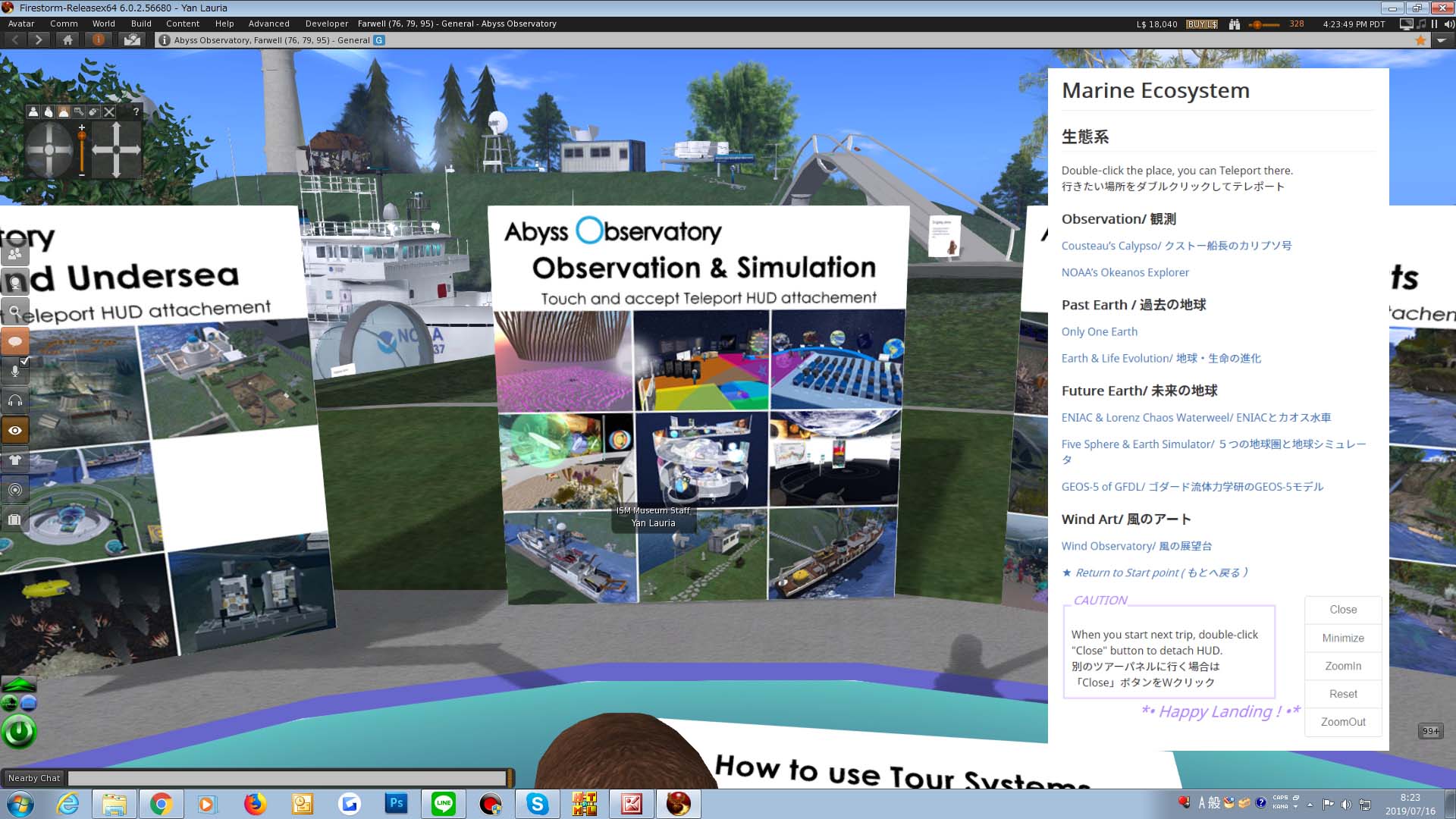Image resolution: width=1456 pixels, height=819 pixels.
Task: Click the location info icon in address bar
Action: pos(165,40)
